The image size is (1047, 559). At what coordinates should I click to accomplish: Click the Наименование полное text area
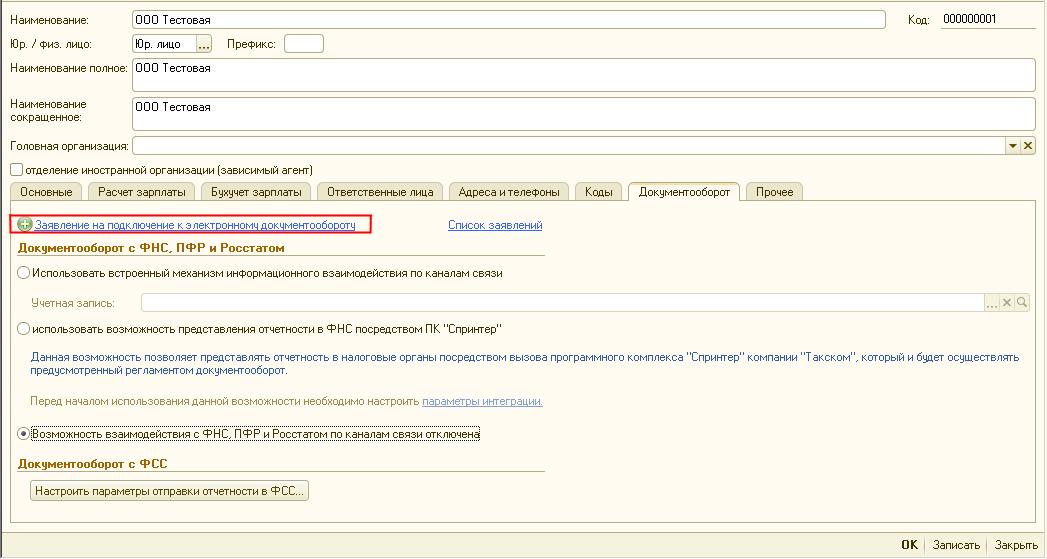tap(584, 75)
